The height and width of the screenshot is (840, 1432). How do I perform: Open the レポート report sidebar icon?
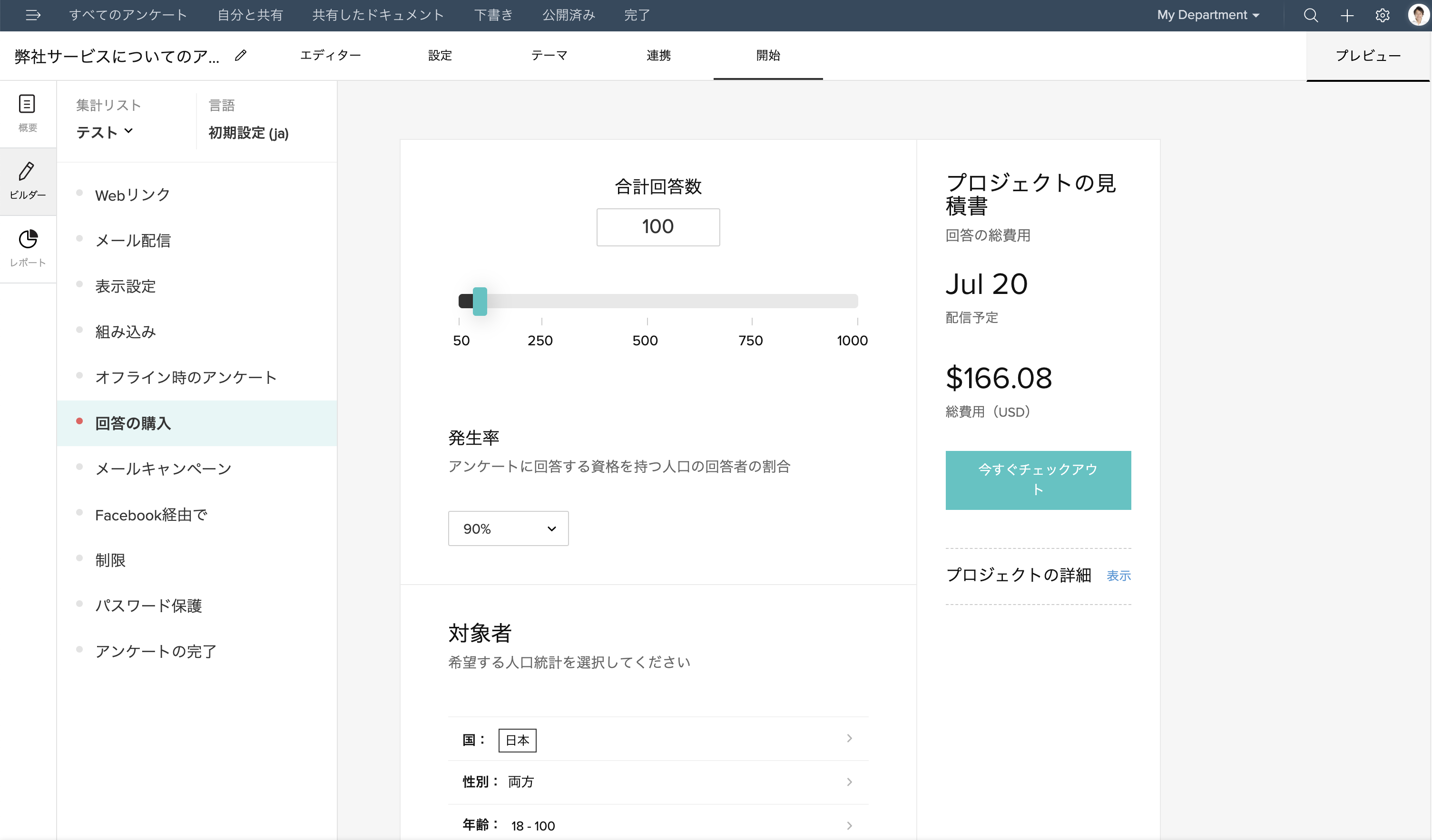(27, 248)
